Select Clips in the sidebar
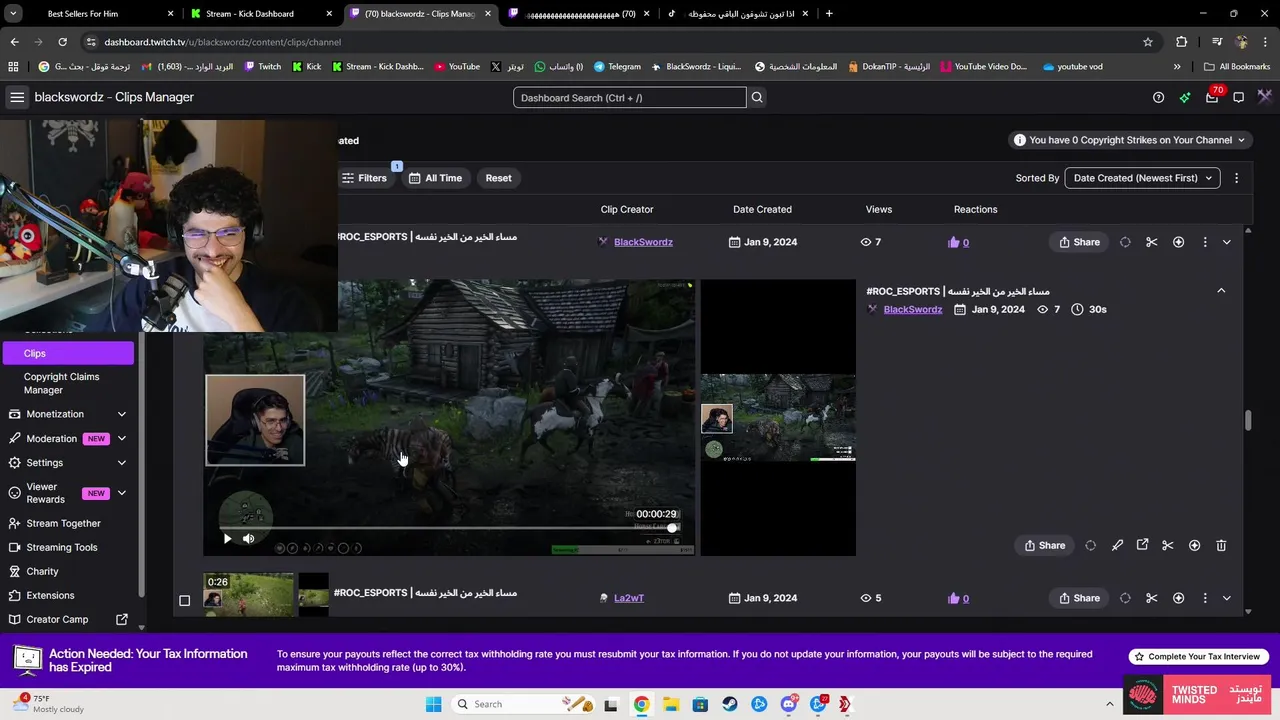 [x=68, y=353]
